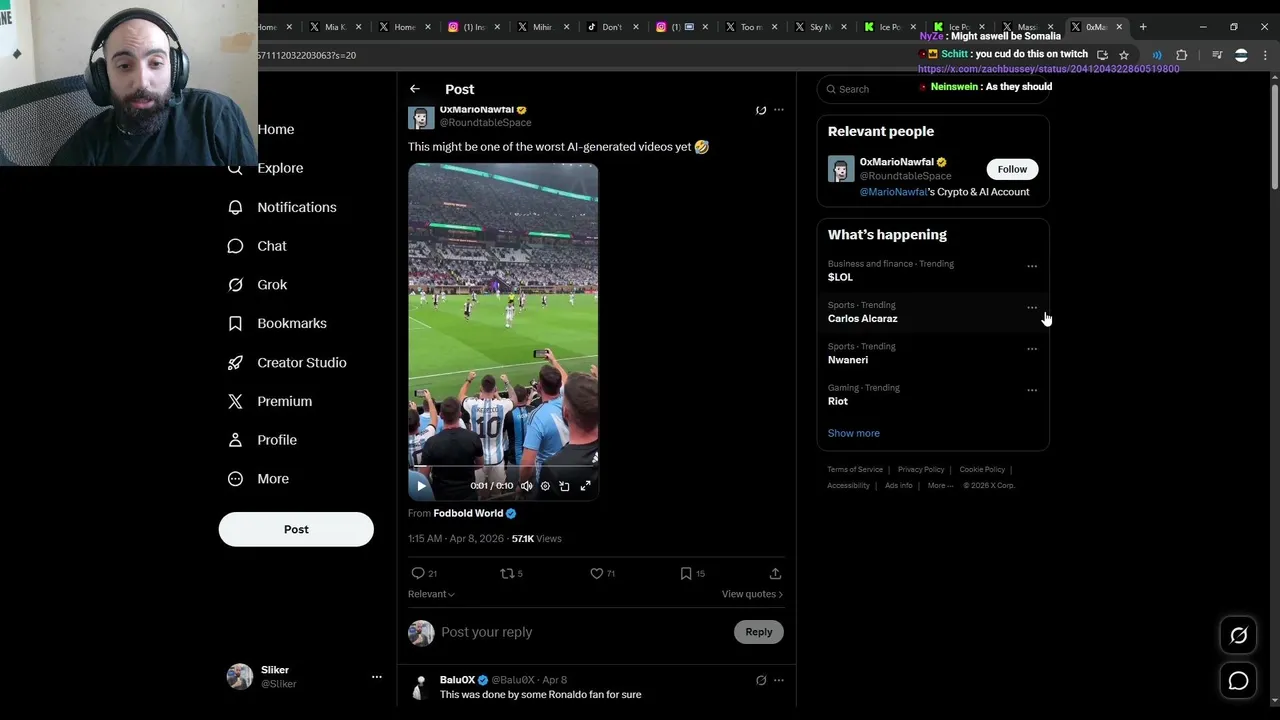Image resolution: width=1280 pixels, height=720 pixels.
Task: Open more options for Nwaneri trend
Action: (x=1032, y=349)
